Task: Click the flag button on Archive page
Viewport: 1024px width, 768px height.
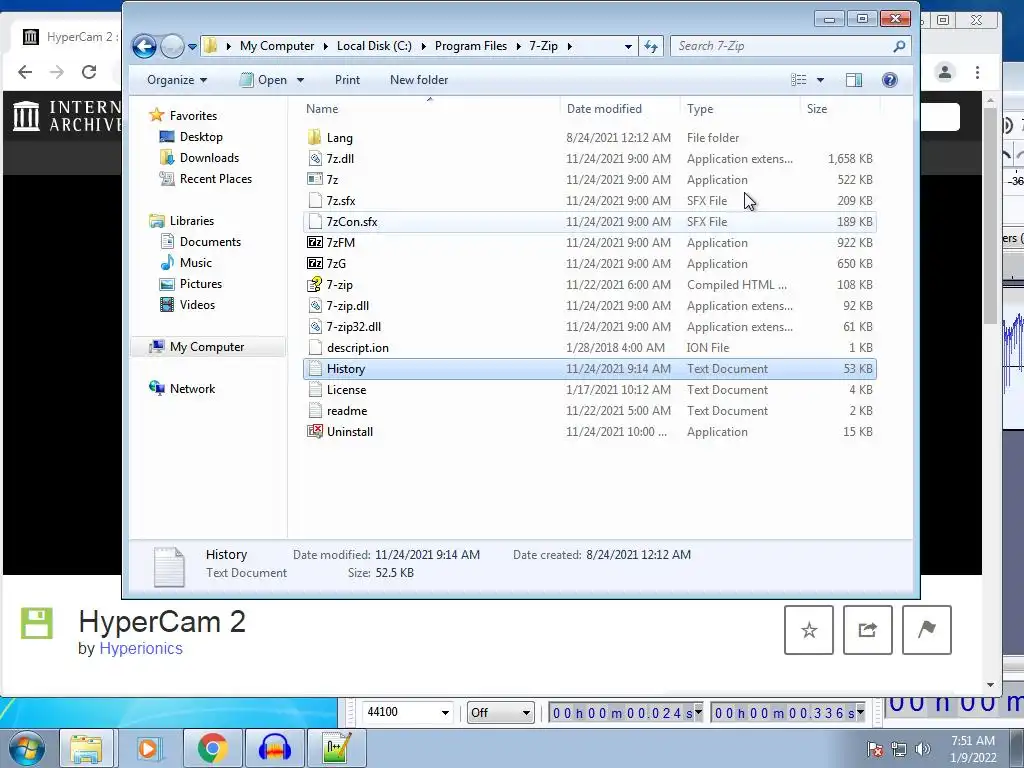Action: click(926, 630)
